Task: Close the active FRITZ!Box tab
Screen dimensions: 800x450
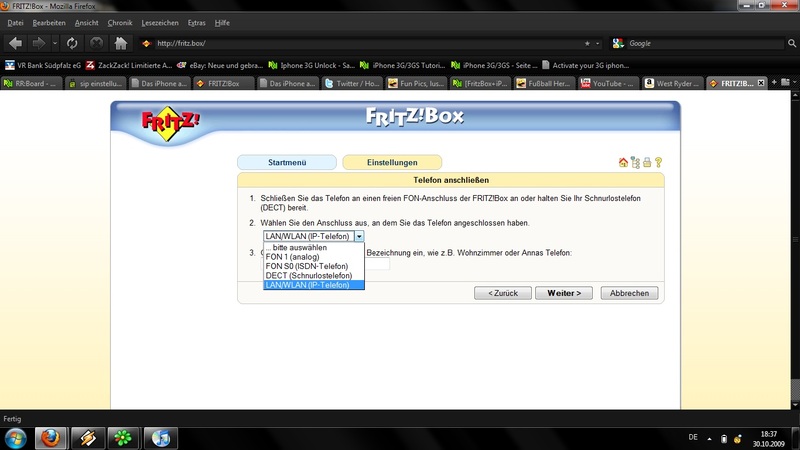Action: coord(761,83)
